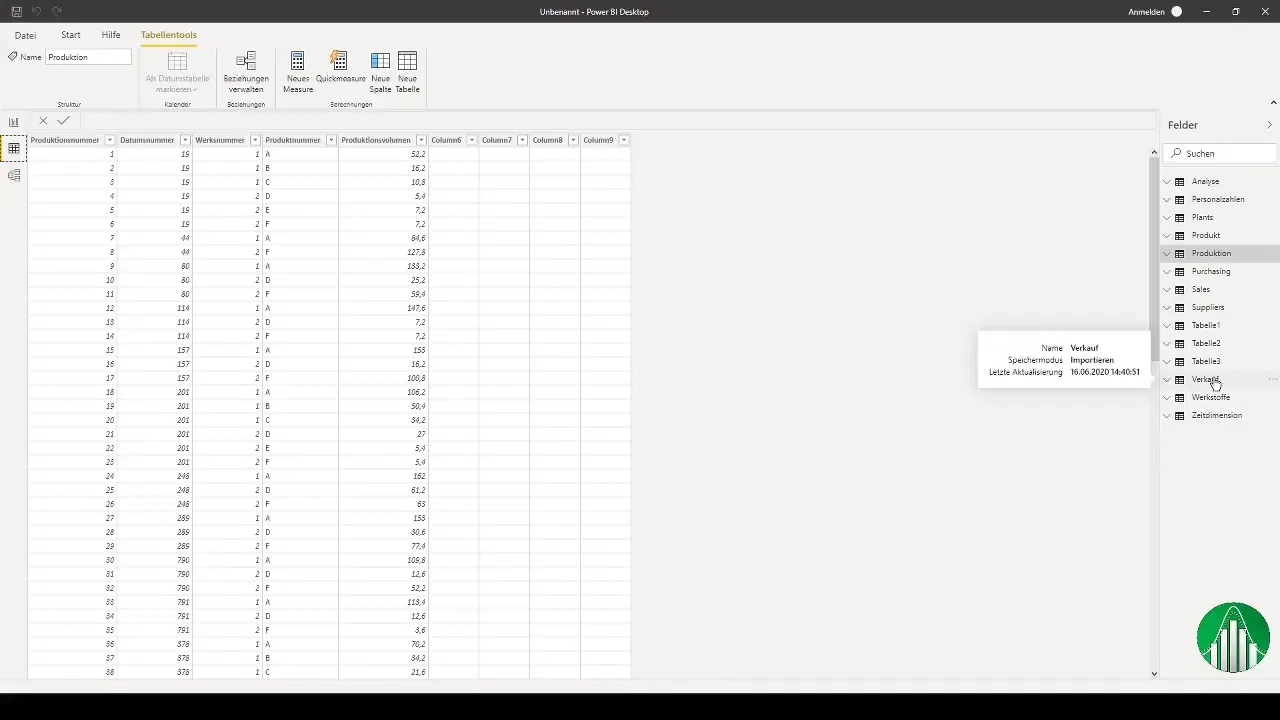This screenshot has width=1280, height=720.
Task: Open the Hilfe ribbon tab
Action: coord(111,35)
